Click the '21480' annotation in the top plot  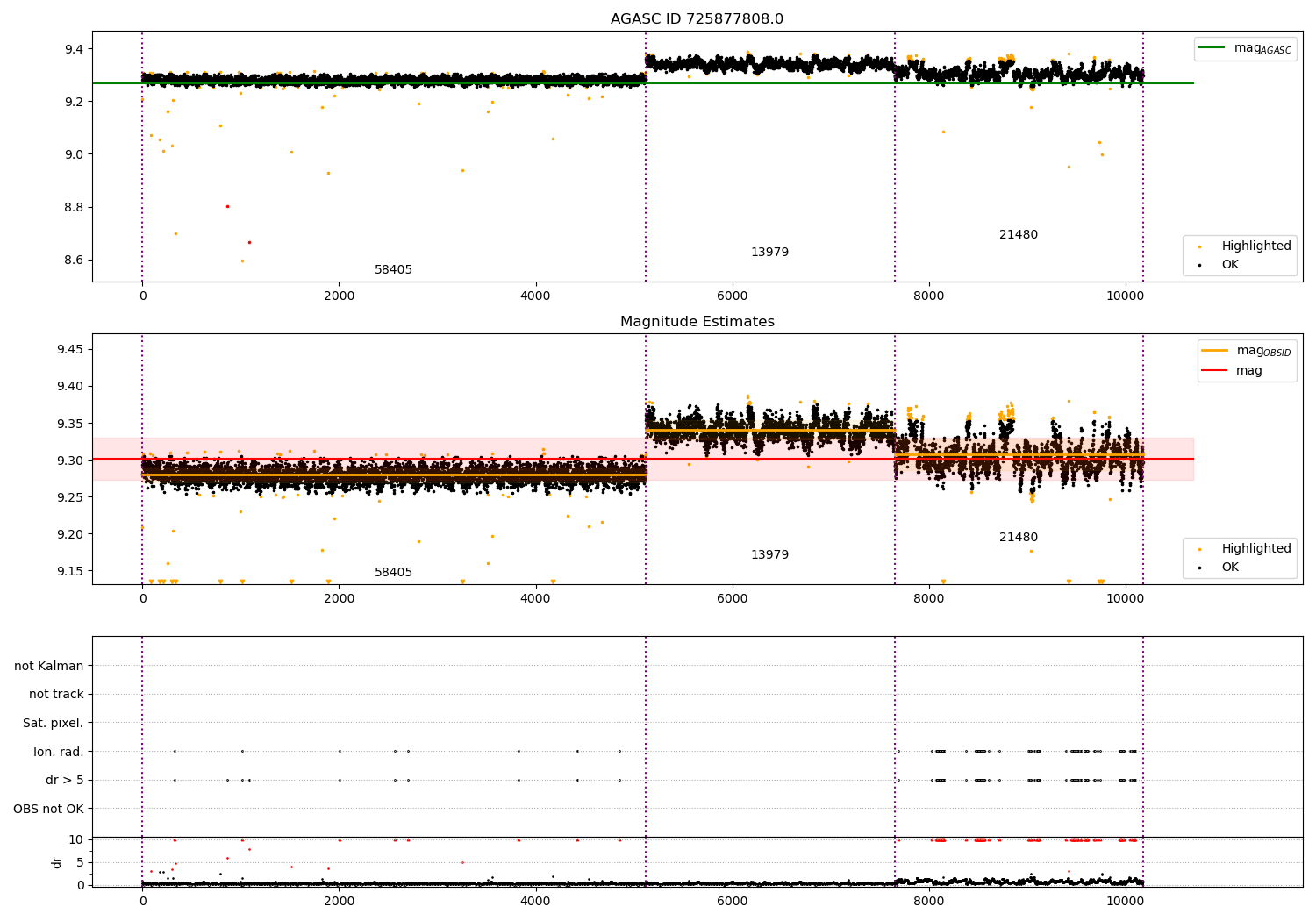tap(1019, 235)
